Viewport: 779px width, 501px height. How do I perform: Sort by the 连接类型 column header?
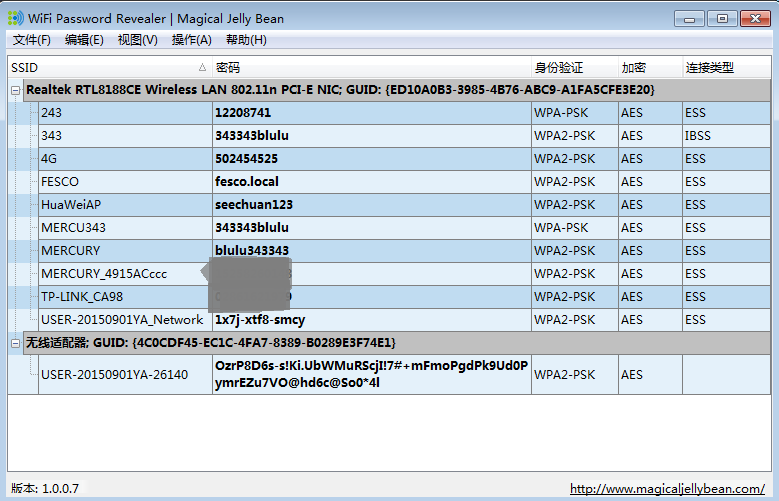pos(727,68)
